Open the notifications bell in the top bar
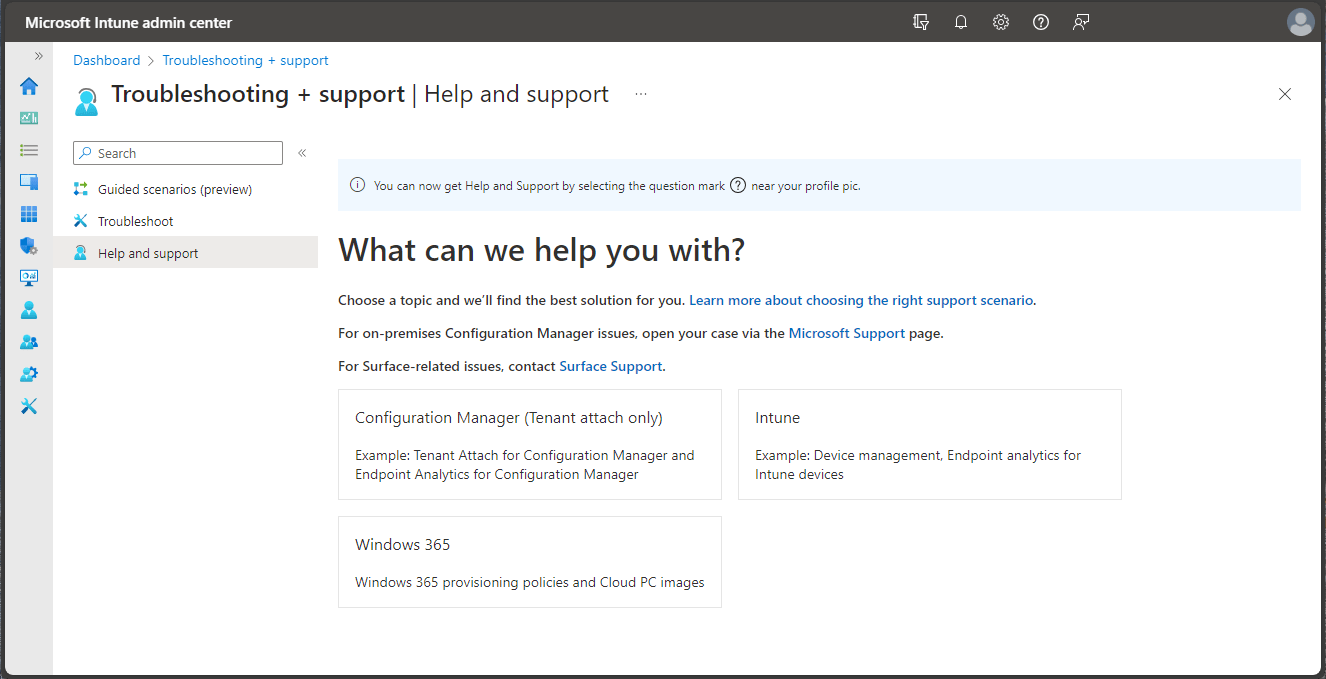This screenshot has height=679, width=1326. pyautogui.click(x=961, y=21)
